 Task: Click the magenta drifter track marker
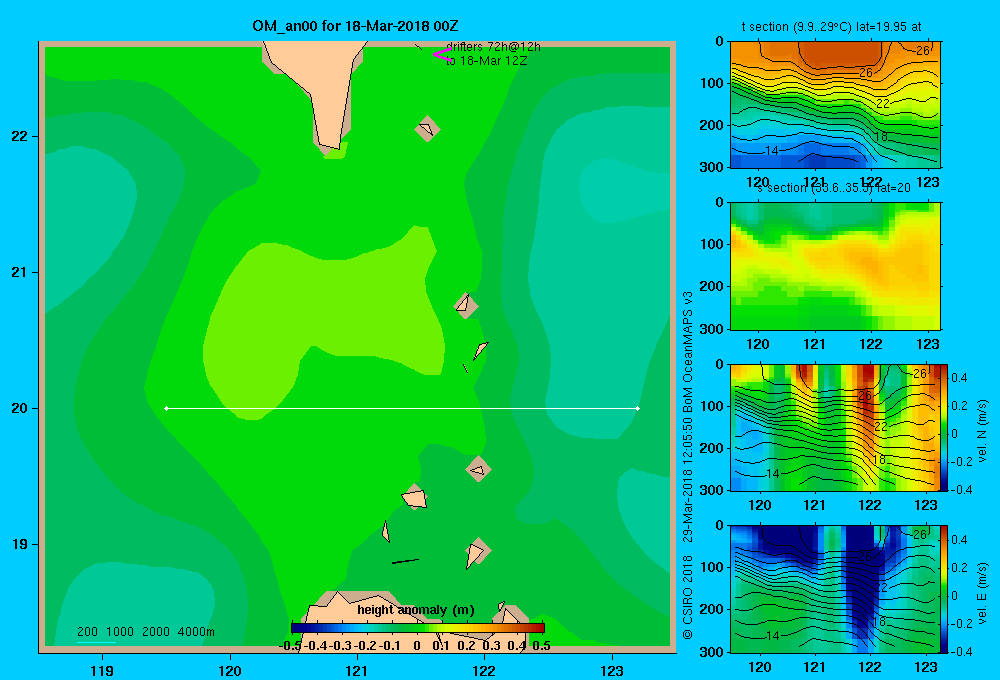click(441, 55)
